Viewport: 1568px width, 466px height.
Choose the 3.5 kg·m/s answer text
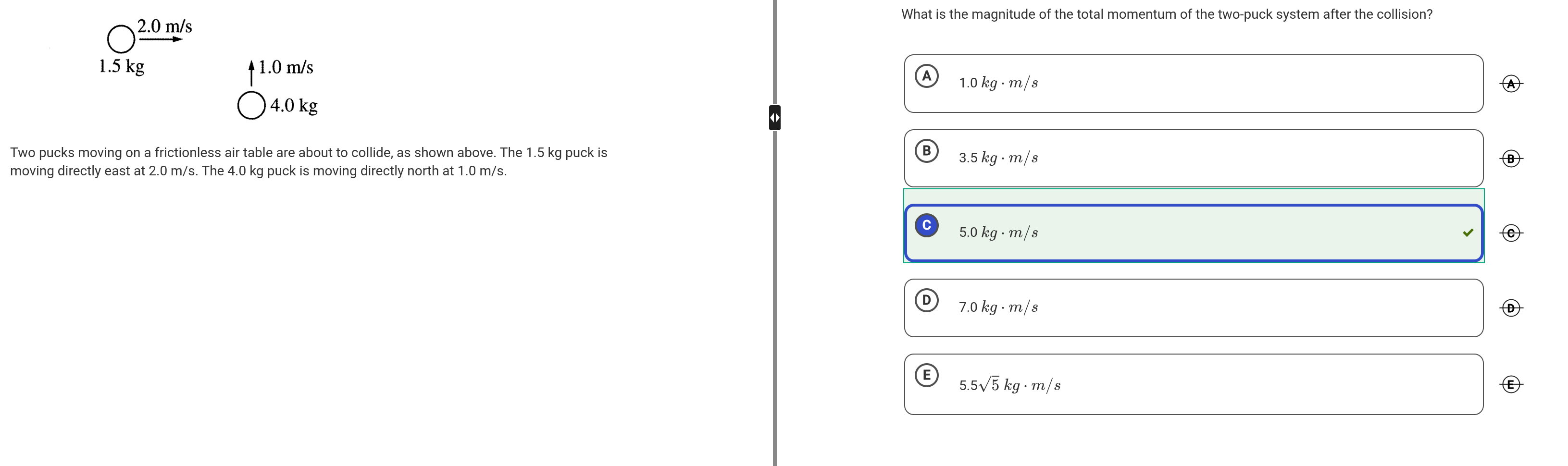click(x=998, y=158)
